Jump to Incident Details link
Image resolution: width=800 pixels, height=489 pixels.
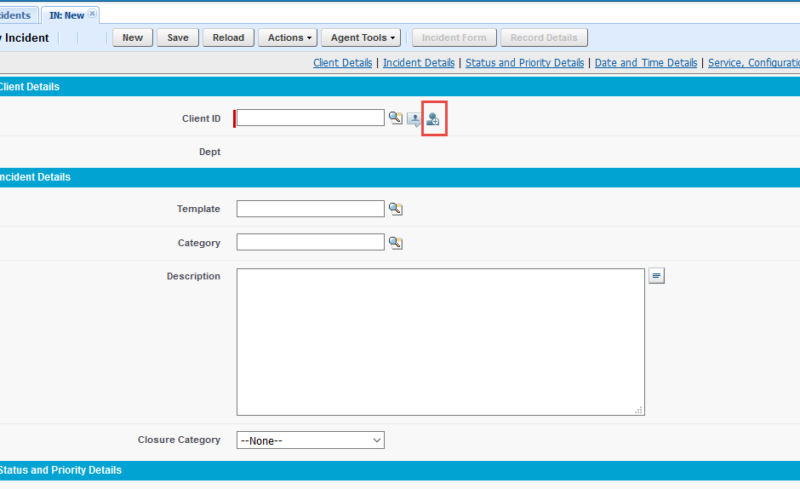(418, 63)
